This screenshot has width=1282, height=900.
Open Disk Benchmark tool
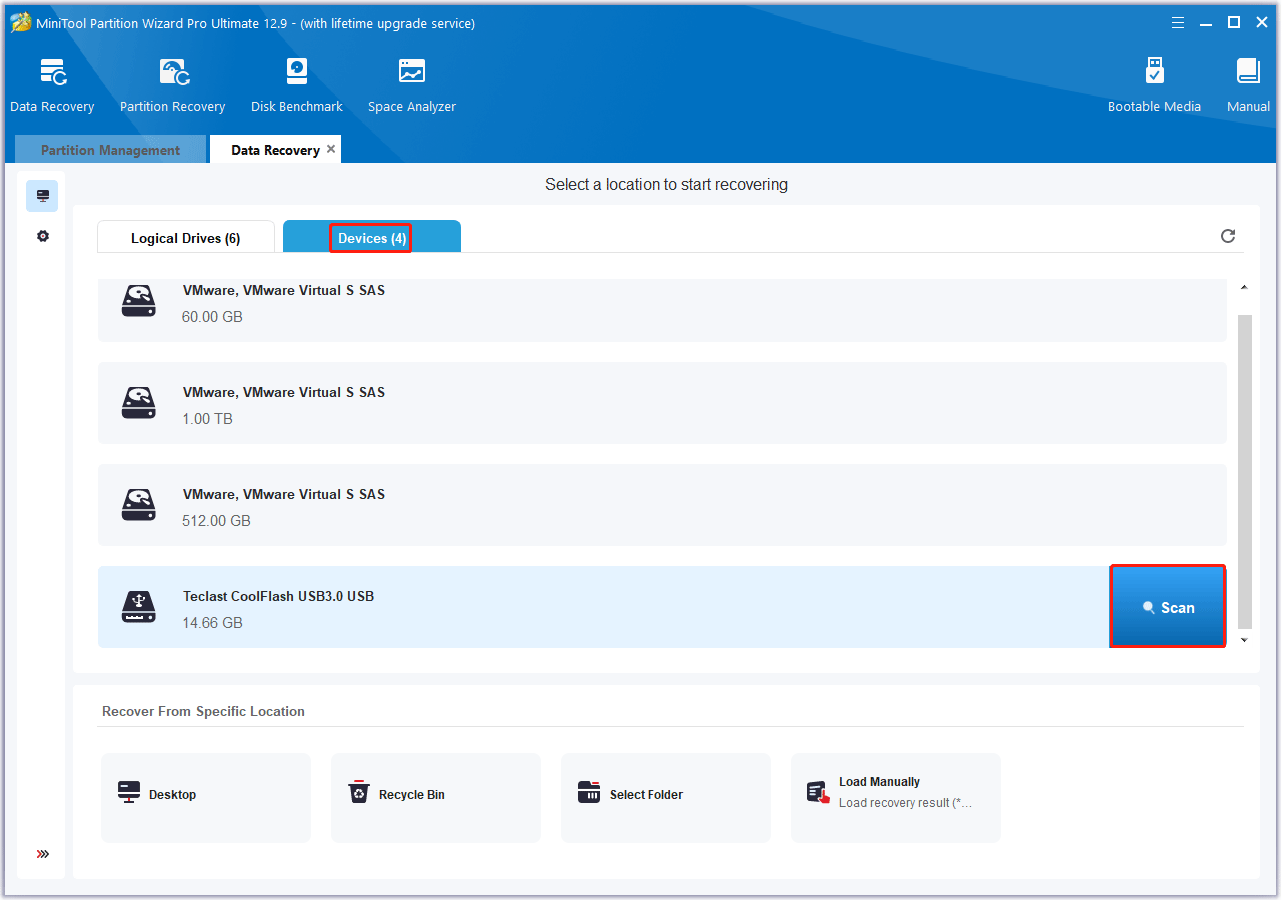[297, 85]
